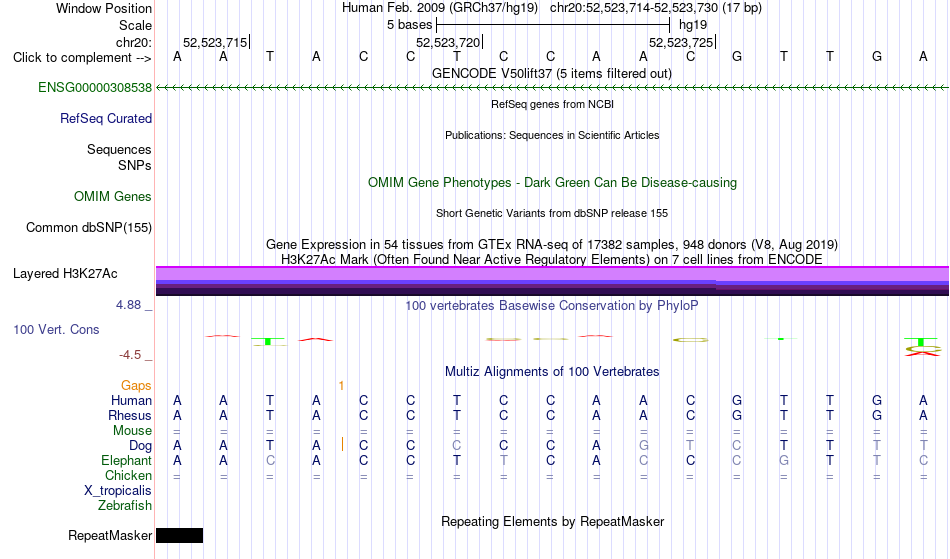Click the Human species label

[131, 400]
